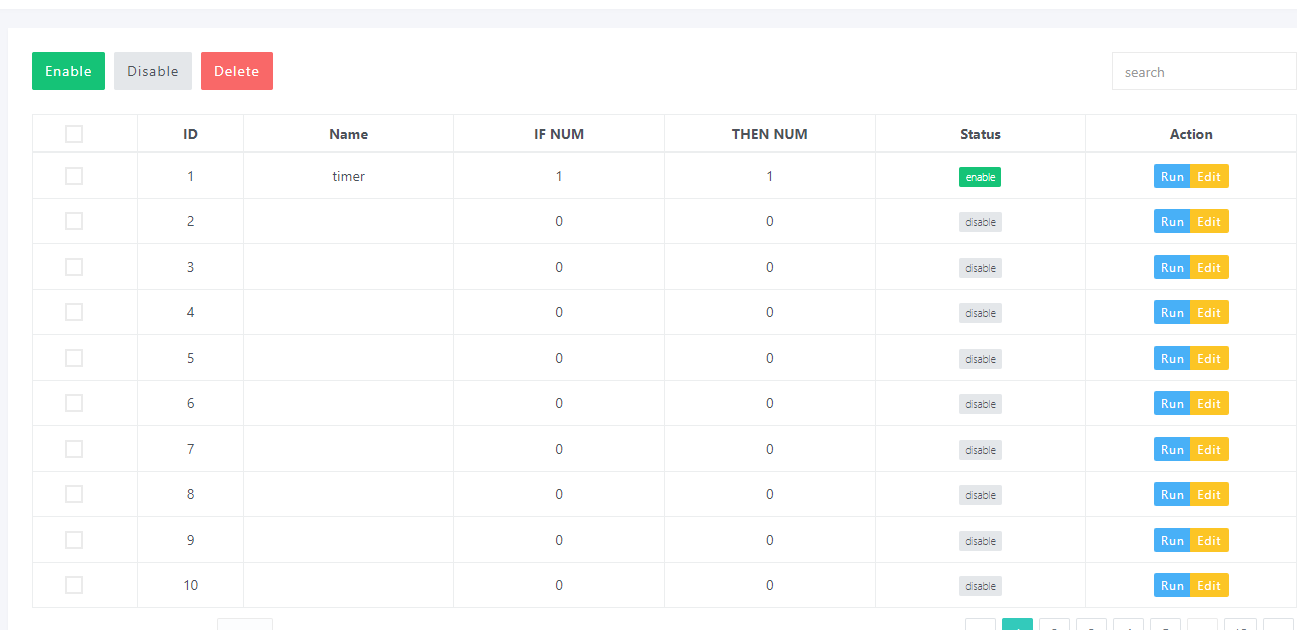Click Run for rule ID 3

[1172, 268]
